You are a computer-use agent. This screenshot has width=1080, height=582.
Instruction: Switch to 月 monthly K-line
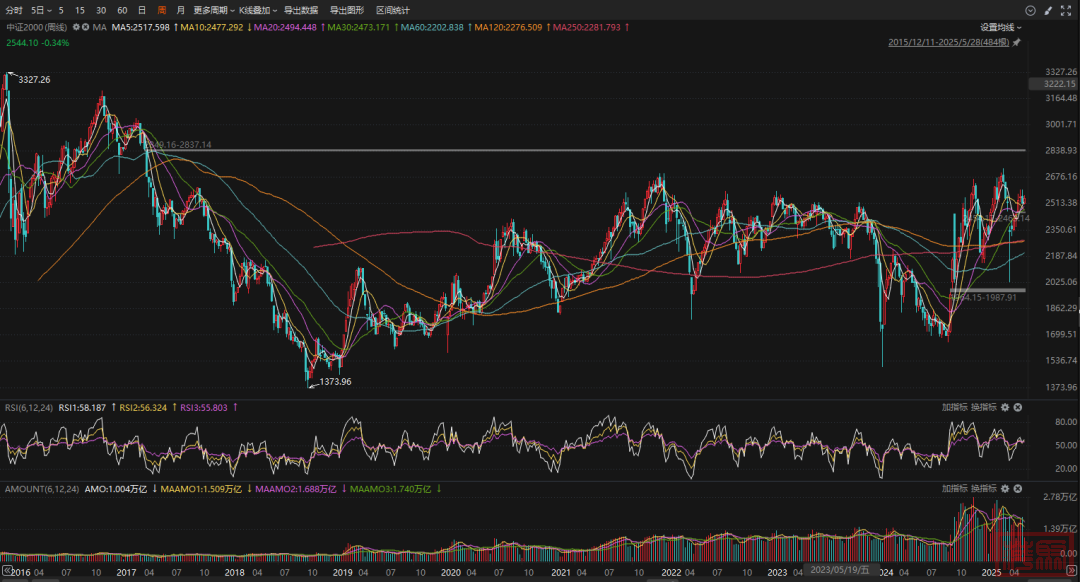(x=180, y=10)
